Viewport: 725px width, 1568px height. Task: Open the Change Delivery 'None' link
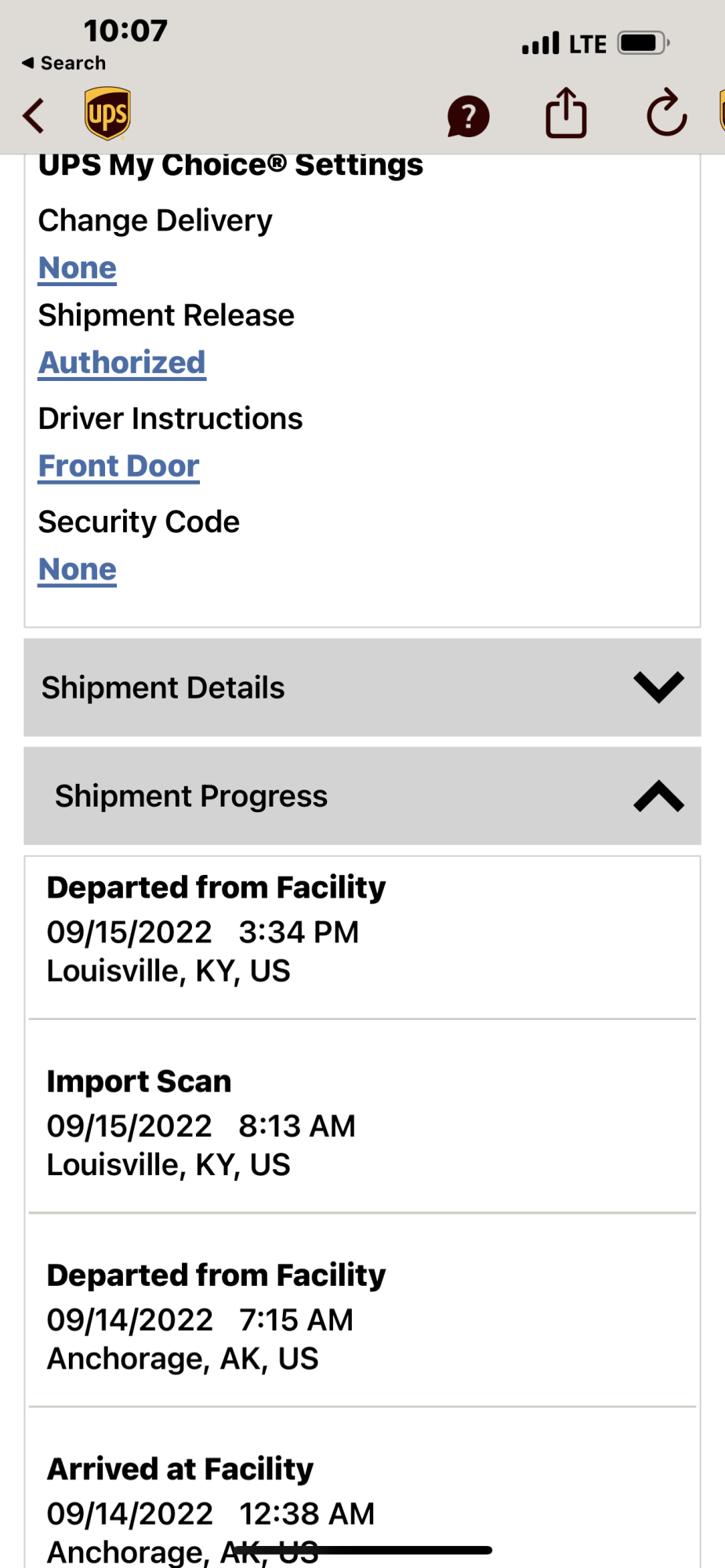(x=78, y=268)
